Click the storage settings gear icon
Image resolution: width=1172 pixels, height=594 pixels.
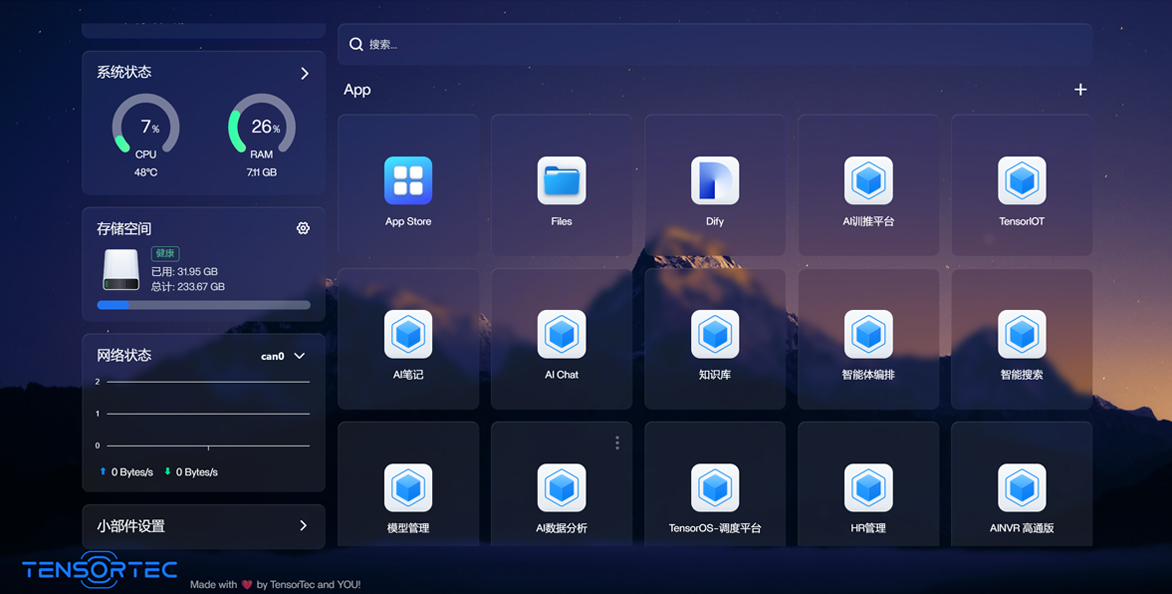(303, 229)
